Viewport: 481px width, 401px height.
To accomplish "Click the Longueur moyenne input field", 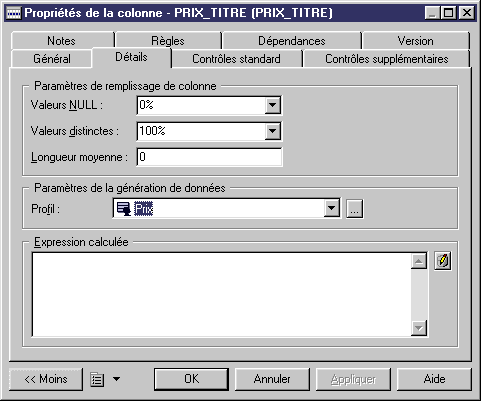I will pos(209,157).
